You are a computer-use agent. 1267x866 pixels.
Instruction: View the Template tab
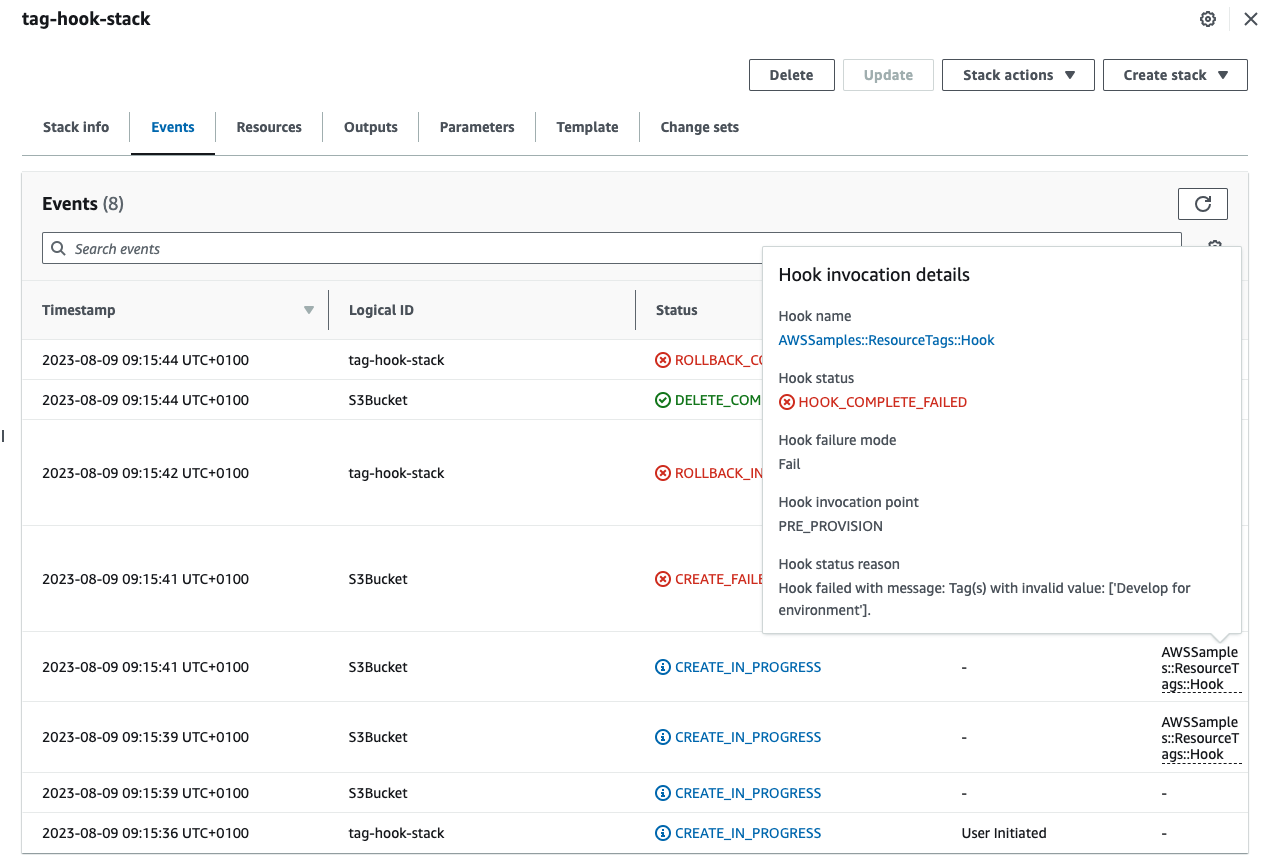pos(587,127)
